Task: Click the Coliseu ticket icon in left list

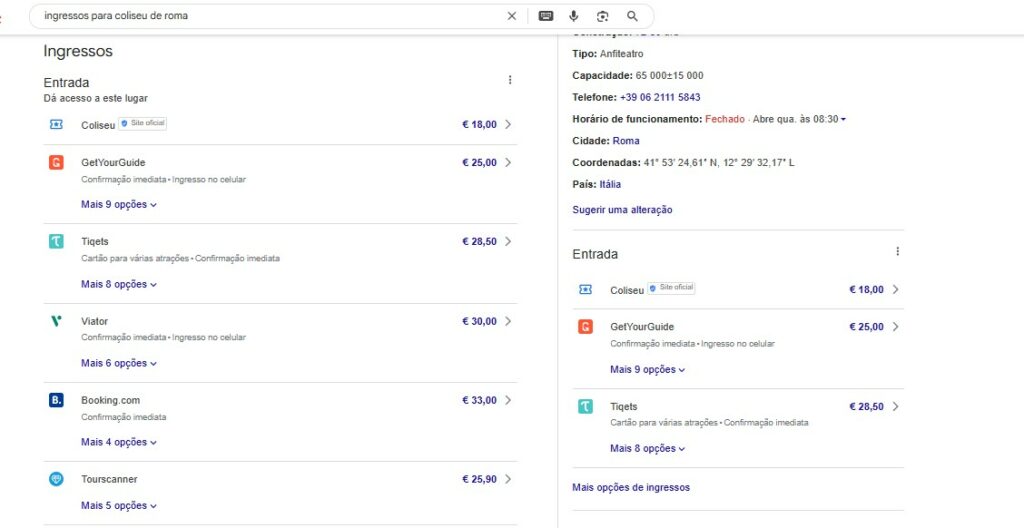Action: tap(56, 124)
